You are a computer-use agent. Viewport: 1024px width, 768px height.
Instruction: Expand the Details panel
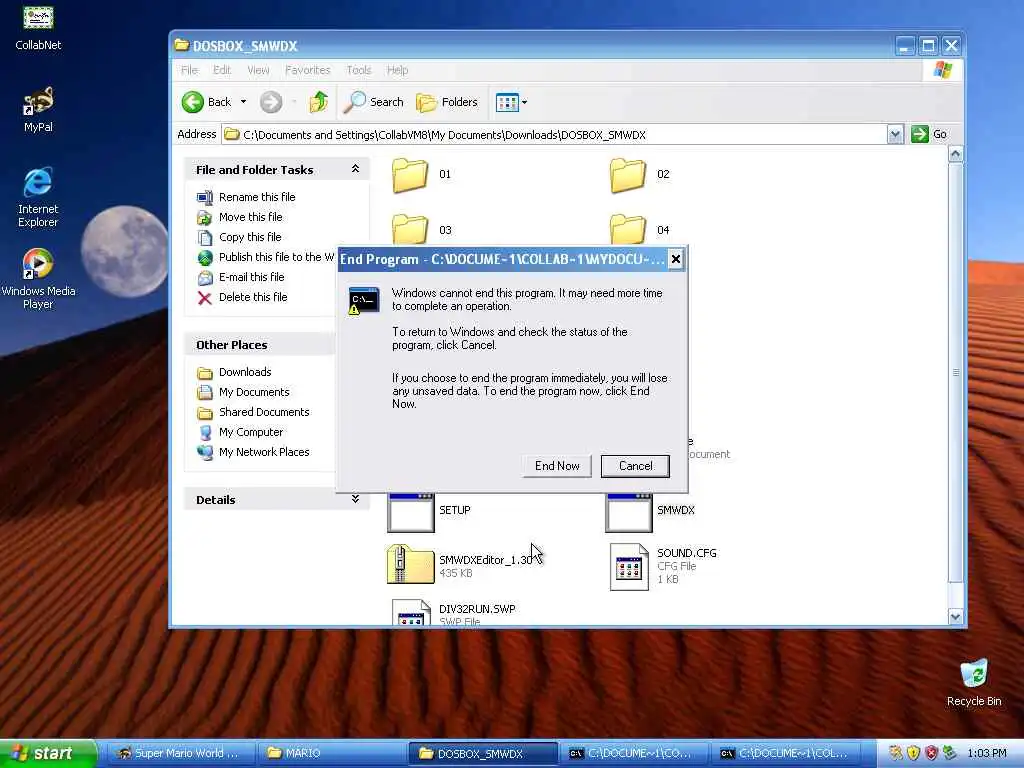click(x=355, y=499)
